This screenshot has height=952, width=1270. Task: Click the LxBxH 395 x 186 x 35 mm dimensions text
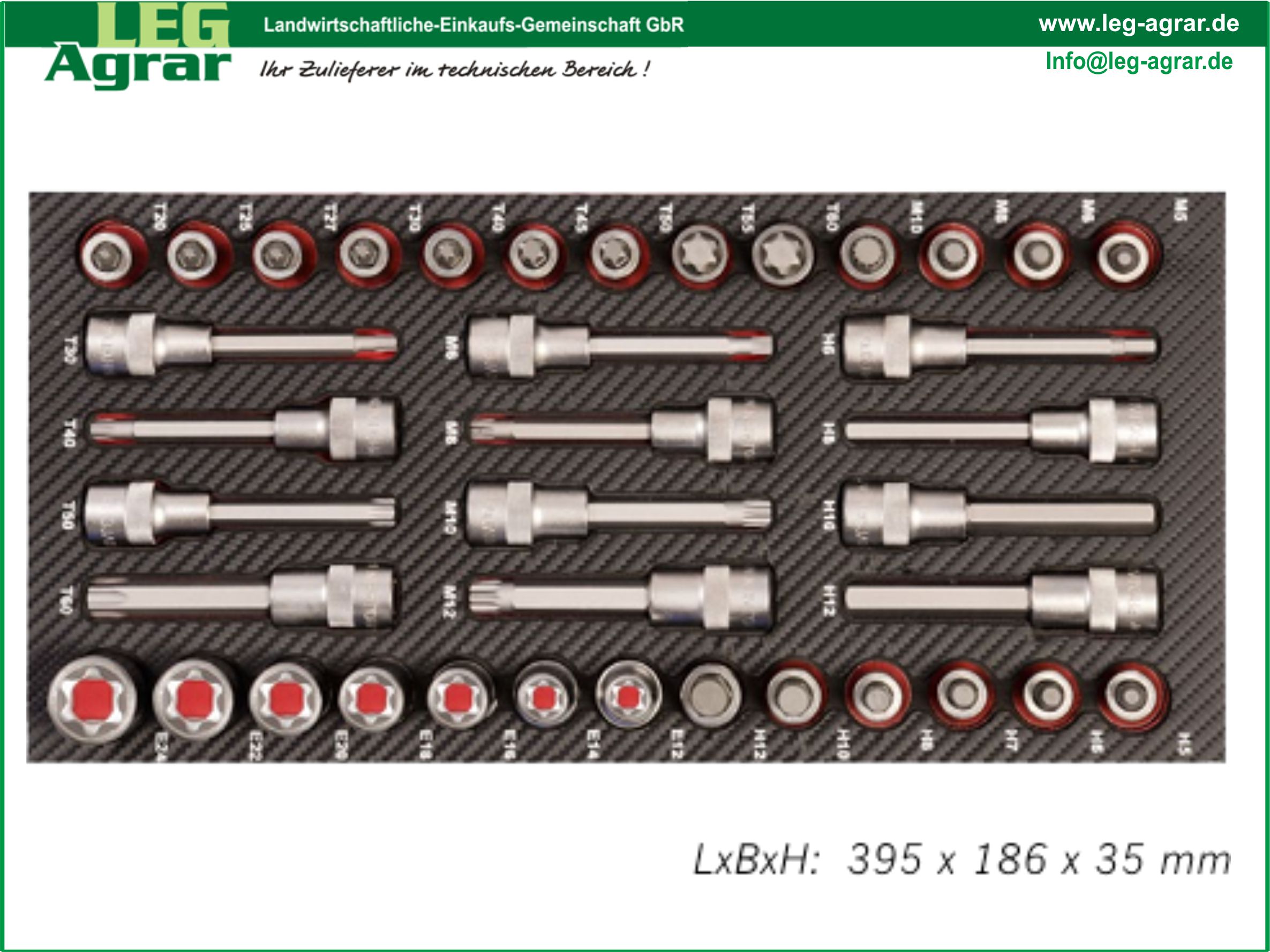click(961, 859)
